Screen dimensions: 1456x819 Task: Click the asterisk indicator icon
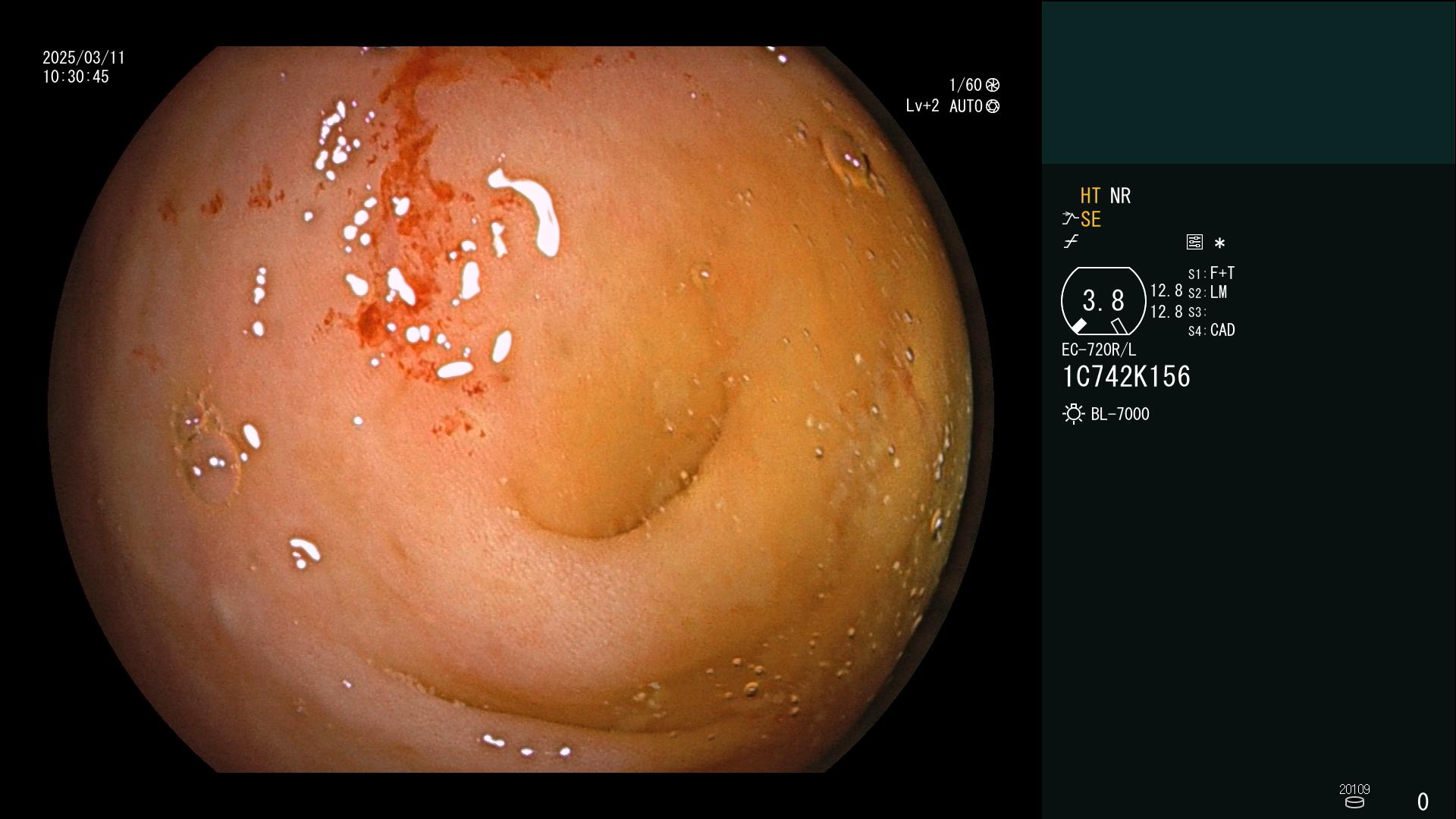coord(1219,243)
